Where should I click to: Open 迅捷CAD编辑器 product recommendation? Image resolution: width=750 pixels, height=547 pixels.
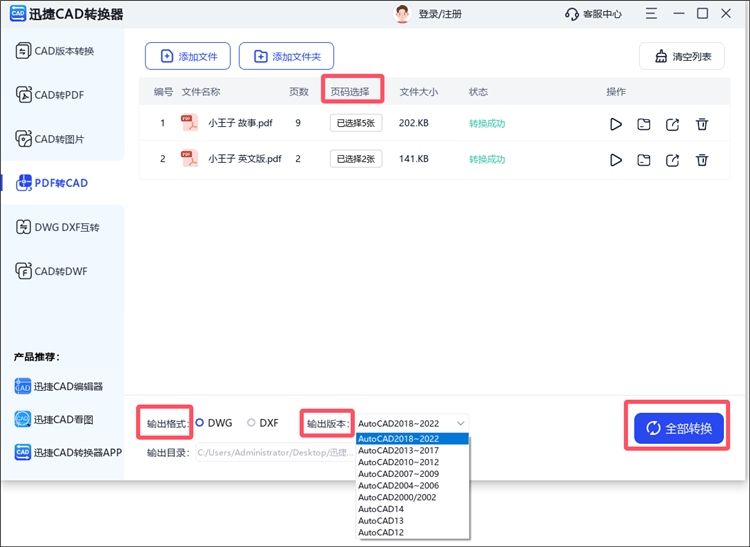pos(59,386)
